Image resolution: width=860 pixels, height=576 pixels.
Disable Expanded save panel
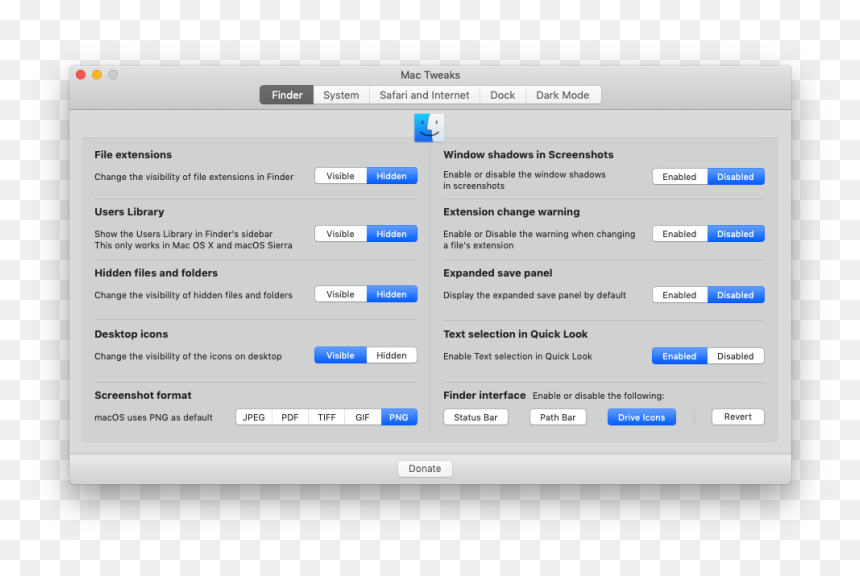[x=735, y=295]
